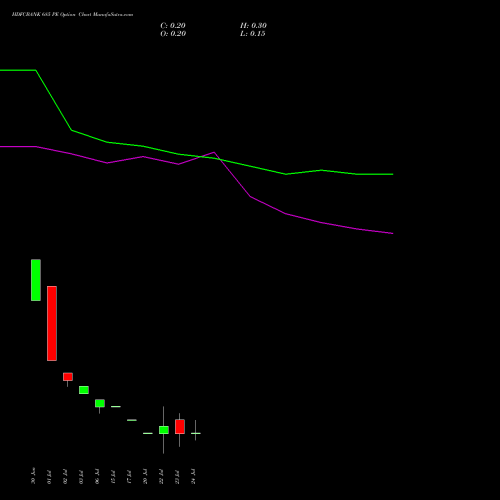Click the low value 'L: 0.15'
The width and height of the screenshot is (500, 500).
(252, 34)
